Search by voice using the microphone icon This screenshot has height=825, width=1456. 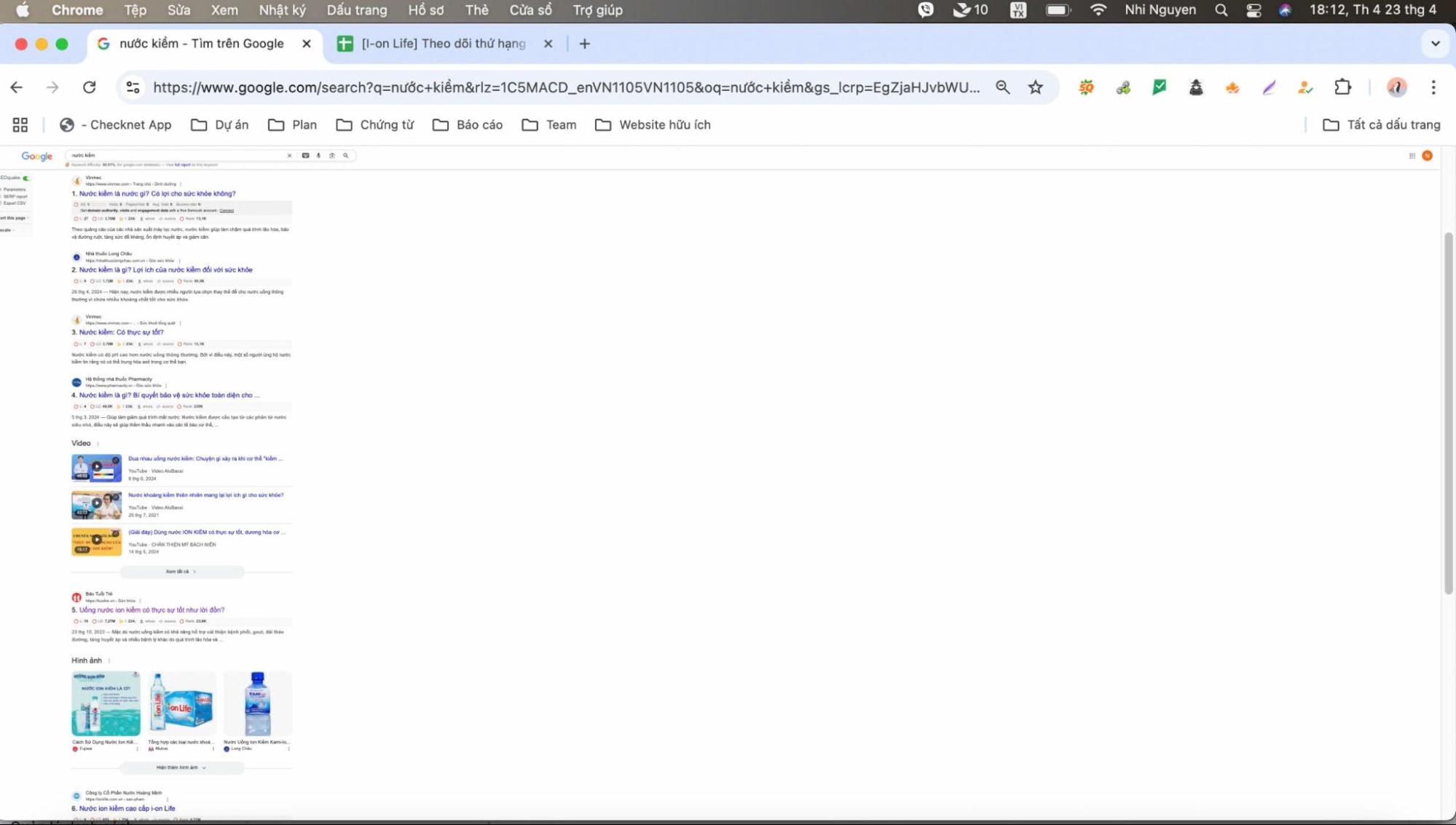[318, 155]
